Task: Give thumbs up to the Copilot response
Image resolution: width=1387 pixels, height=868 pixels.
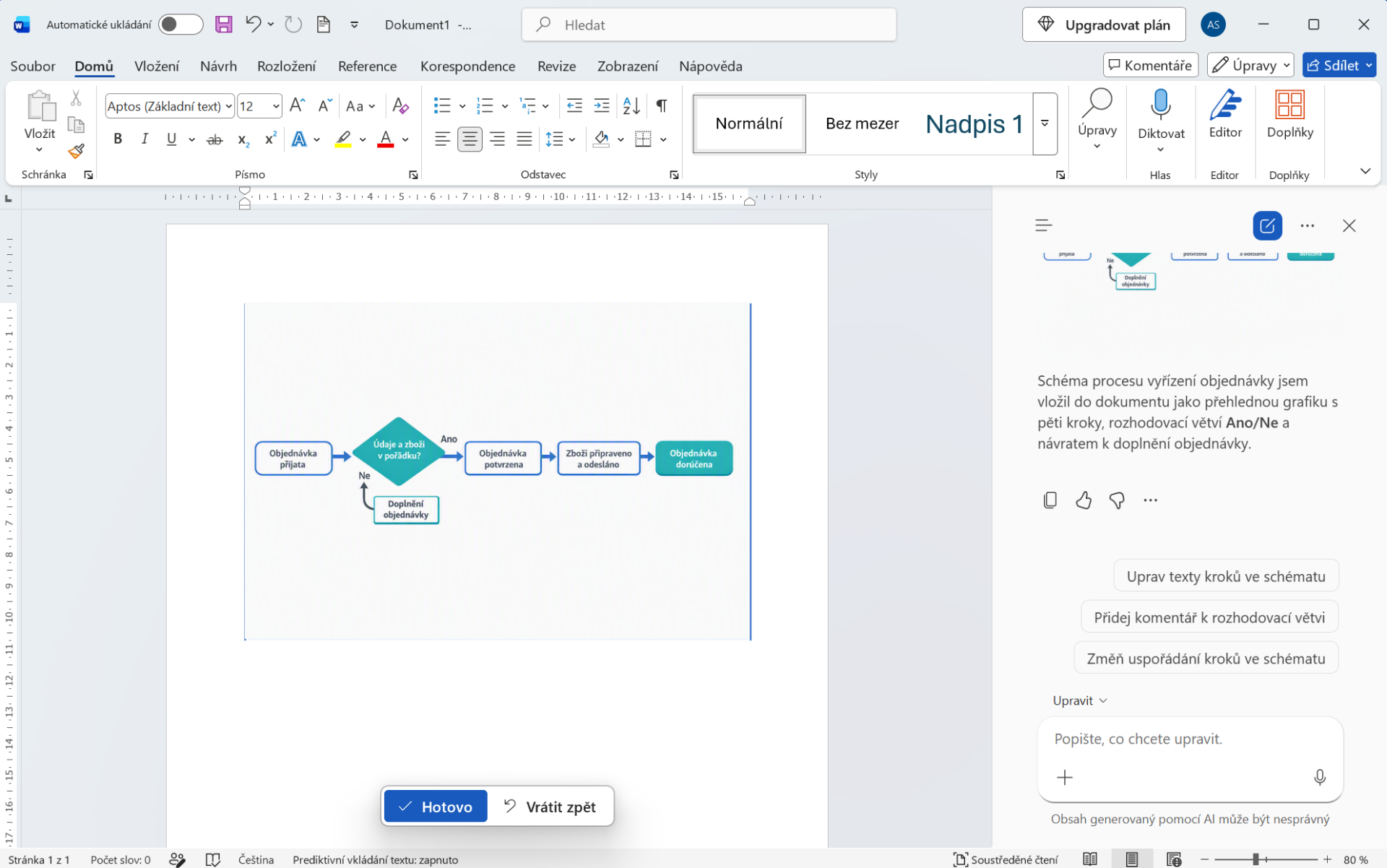Action: tap(1084, 500)
